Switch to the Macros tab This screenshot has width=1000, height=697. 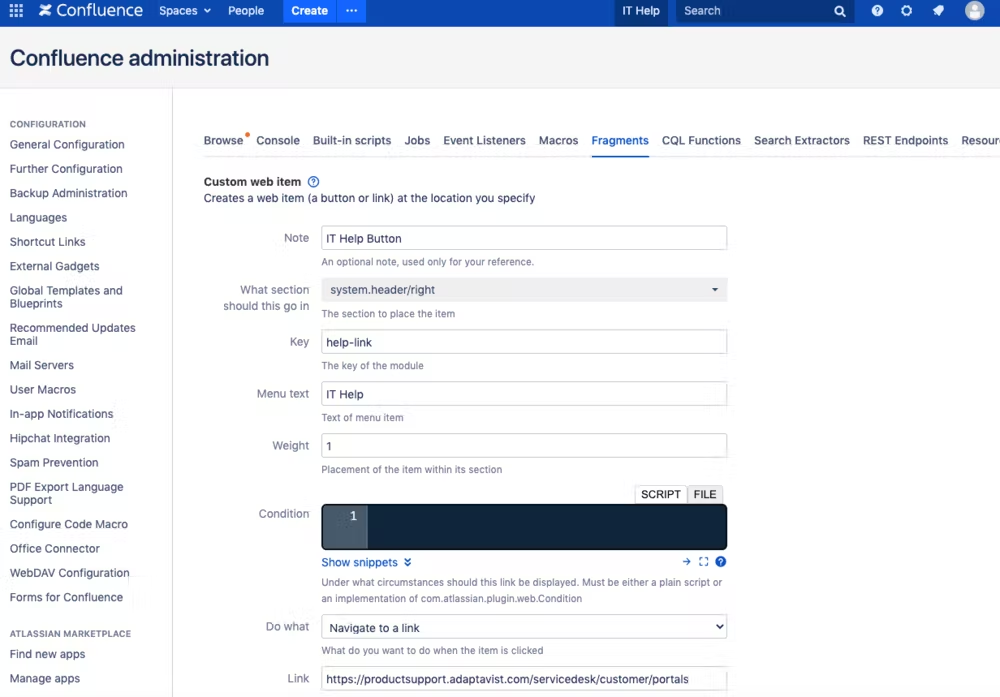[559, 140]
